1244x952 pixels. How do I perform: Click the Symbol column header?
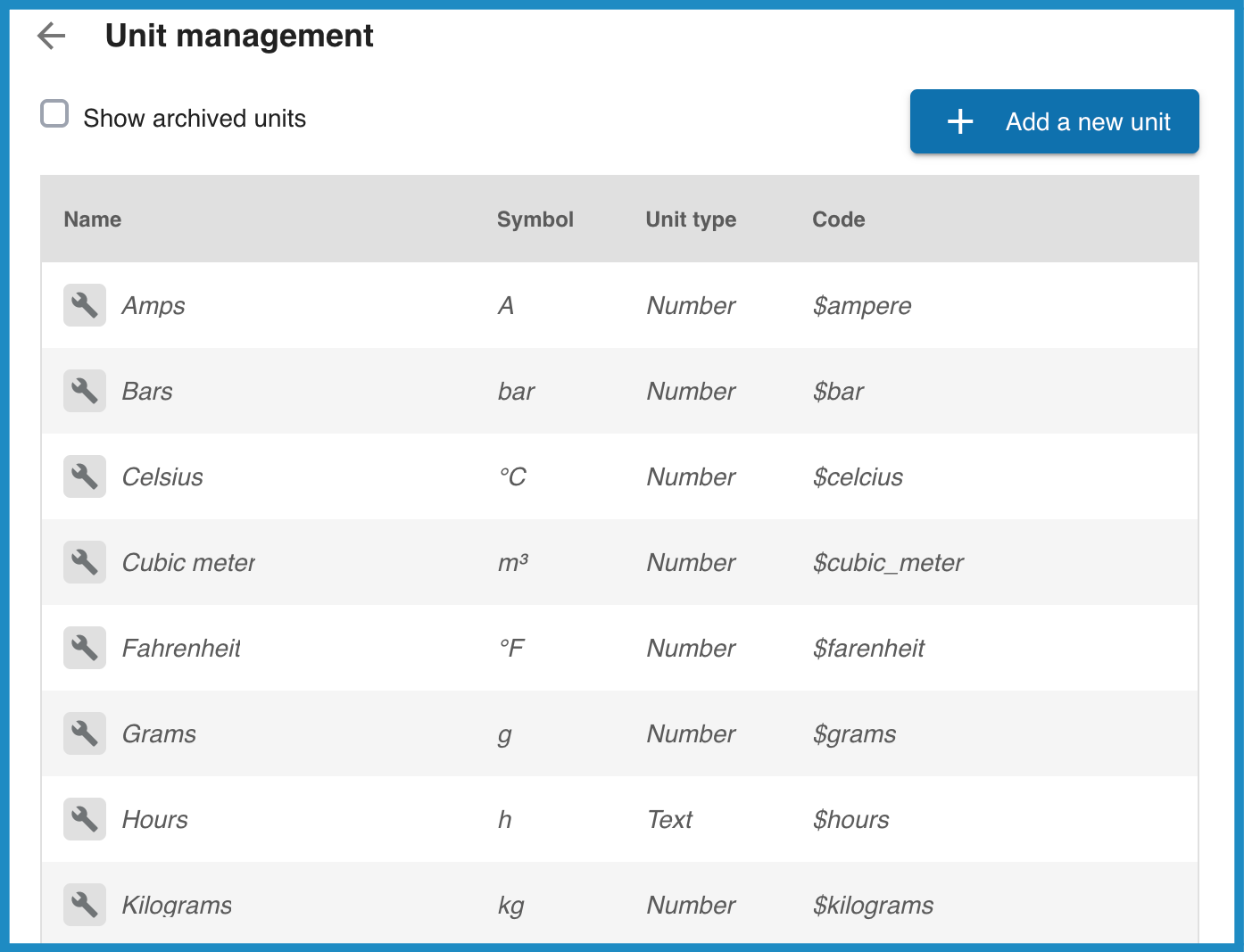coord(535,219)
